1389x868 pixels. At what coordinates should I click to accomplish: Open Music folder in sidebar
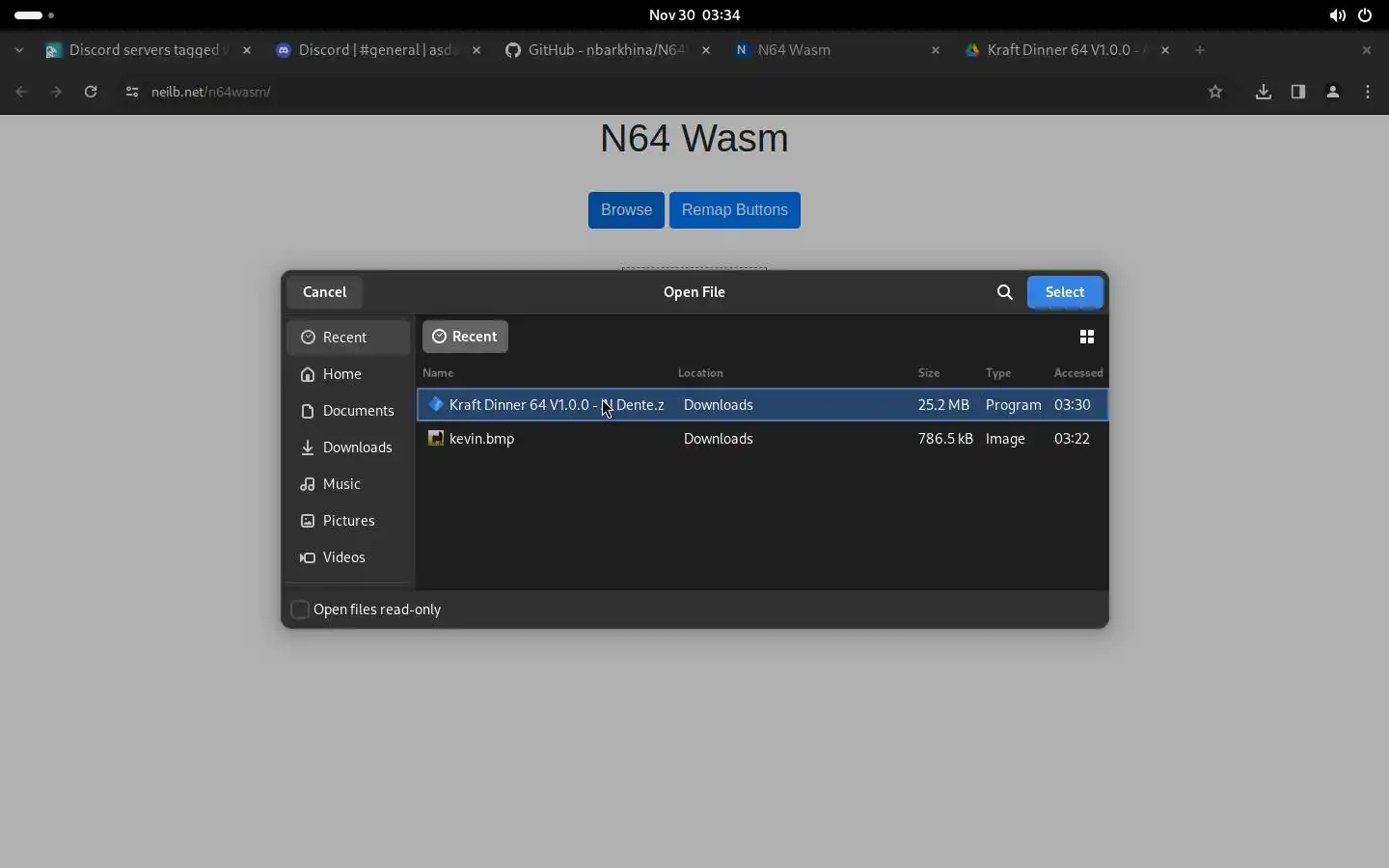(348, 484)
